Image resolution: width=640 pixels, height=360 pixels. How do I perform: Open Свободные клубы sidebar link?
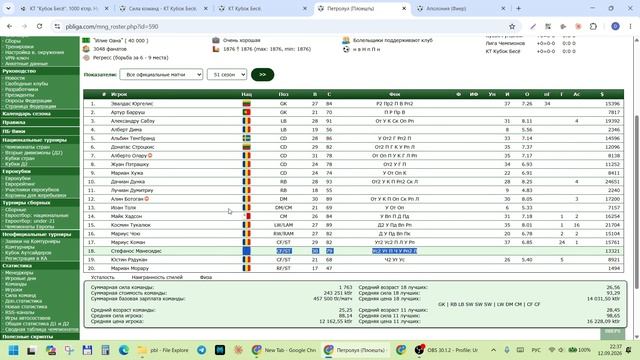(x=27, y=84)
